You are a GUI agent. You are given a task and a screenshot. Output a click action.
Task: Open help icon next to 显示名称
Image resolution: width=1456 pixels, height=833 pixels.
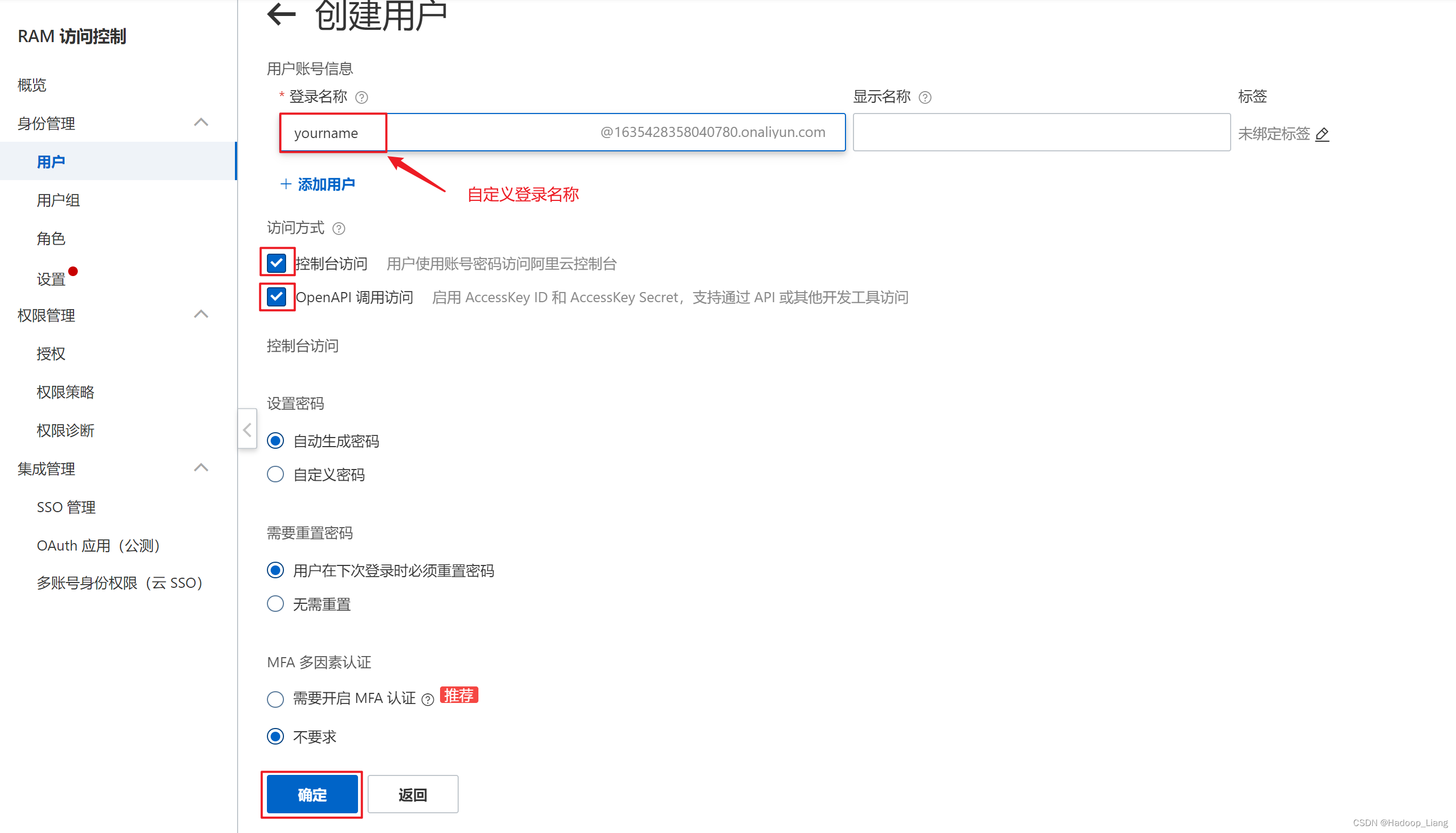click(925, 97)
